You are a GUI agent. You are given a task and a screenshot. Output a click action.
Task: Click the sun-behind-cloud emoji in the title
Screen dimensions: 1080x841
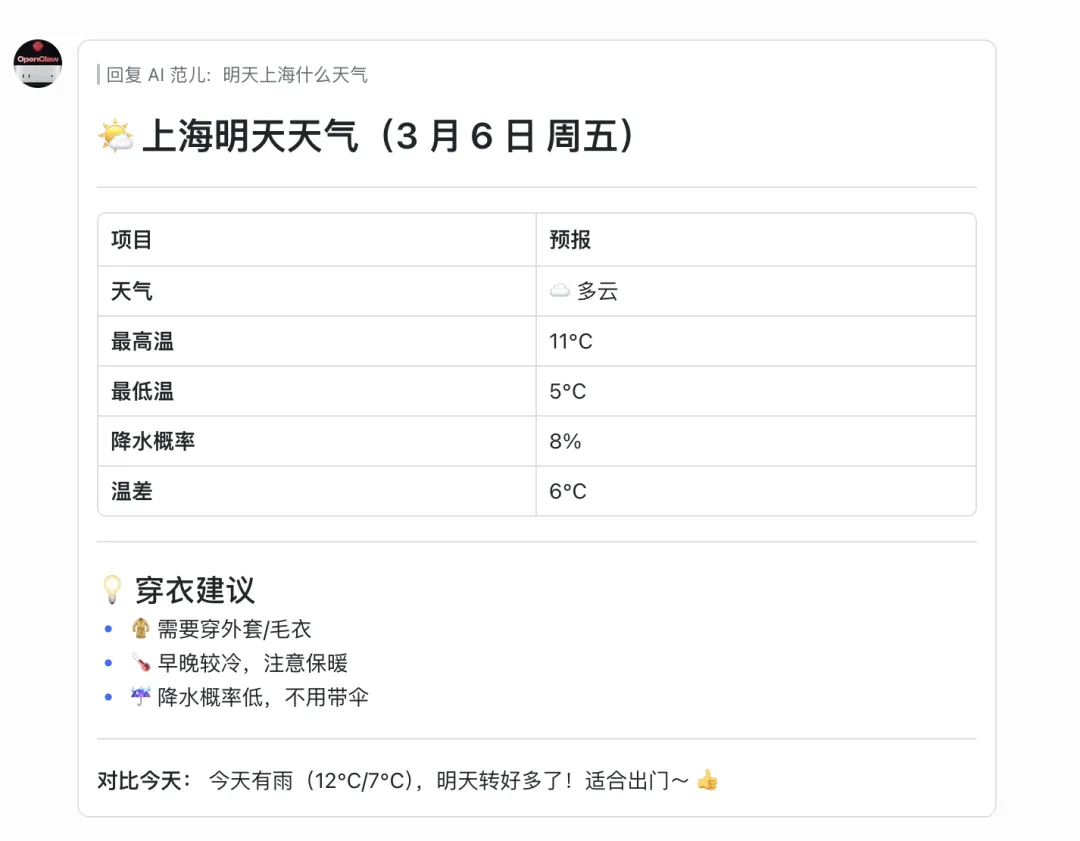click(x=116, y=136)
